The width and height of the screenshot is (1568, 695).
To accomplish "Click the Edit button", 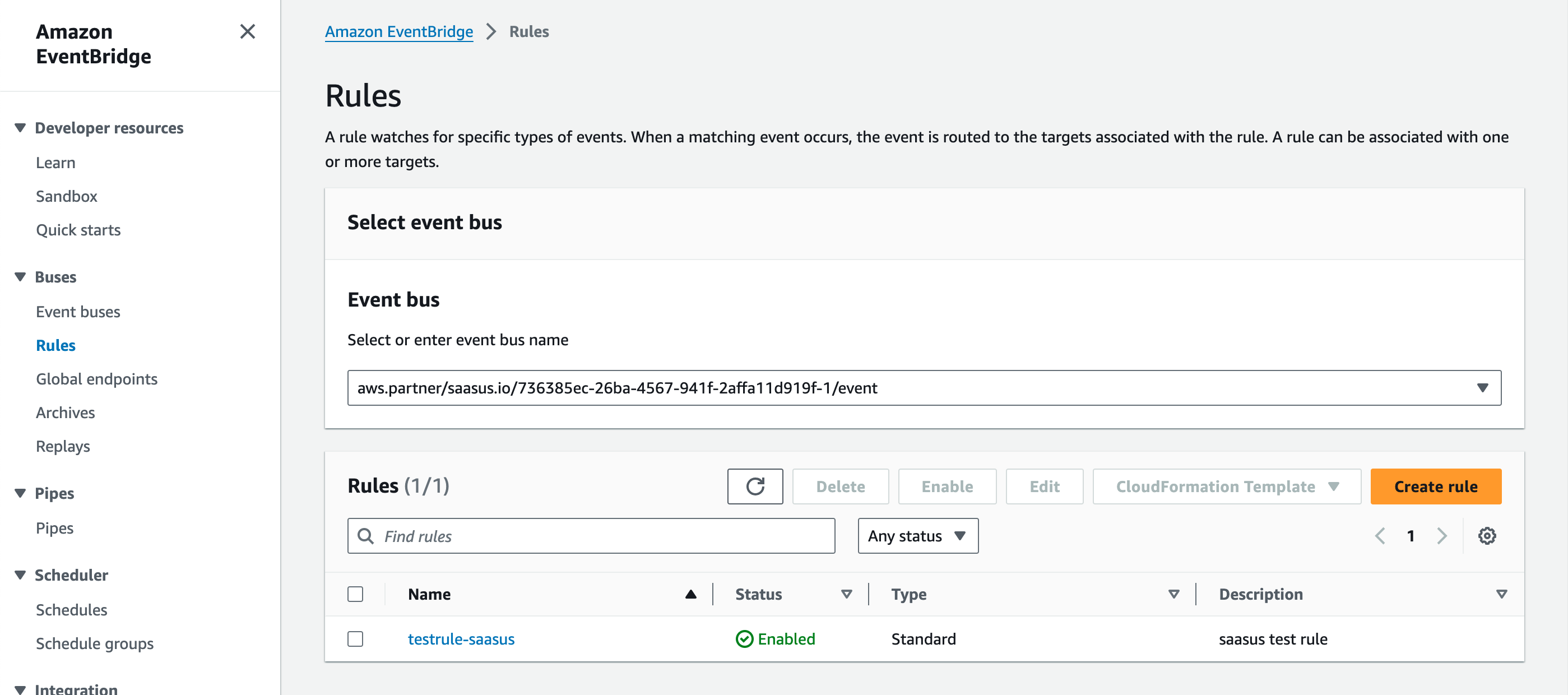I will click(x=1044, y=486).
